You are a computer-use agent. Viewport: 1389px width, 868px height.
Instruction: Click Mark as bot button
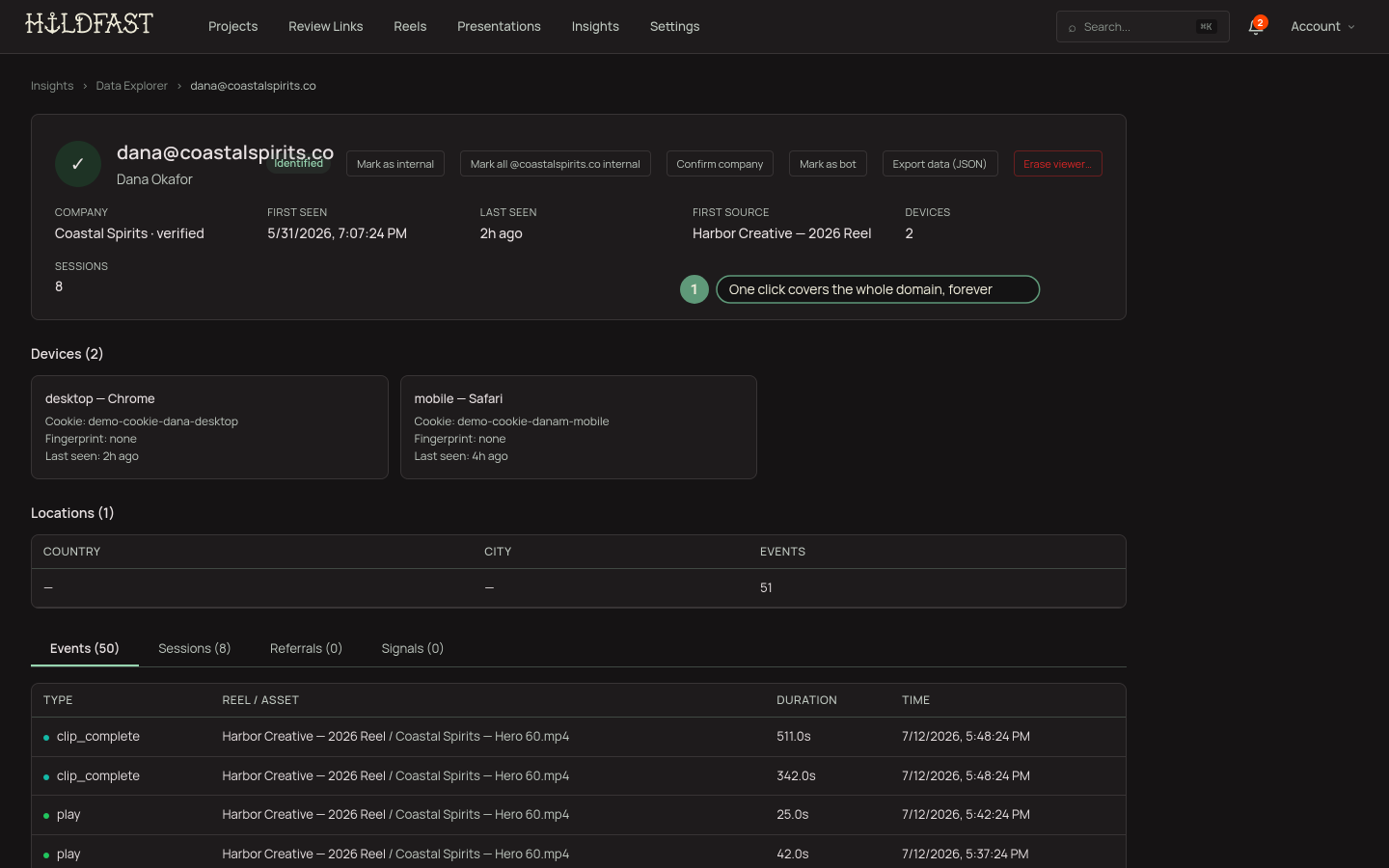coord(828,164)
